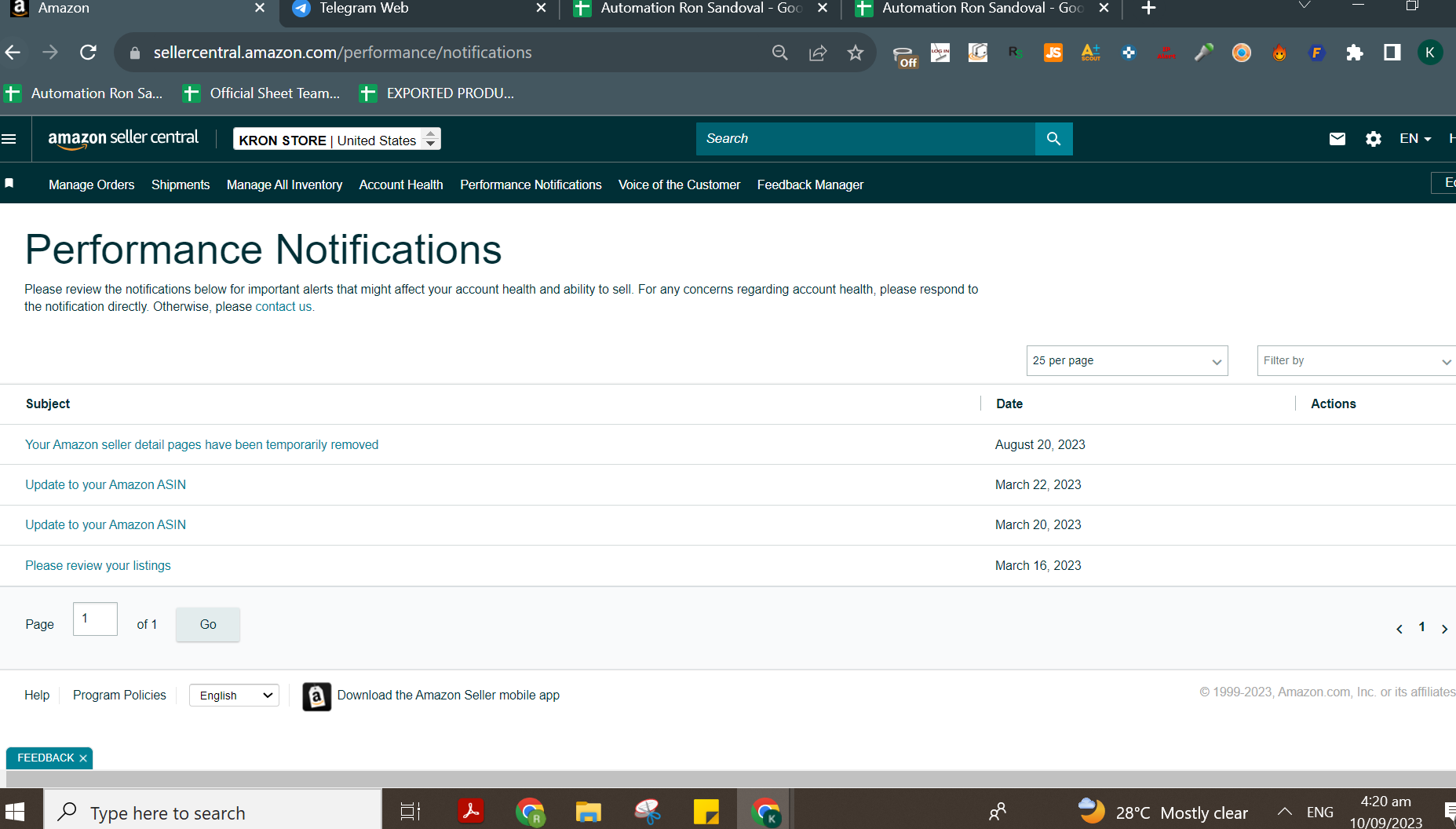
Task: Open Task View on taskbar
Action: coord(411,812)
